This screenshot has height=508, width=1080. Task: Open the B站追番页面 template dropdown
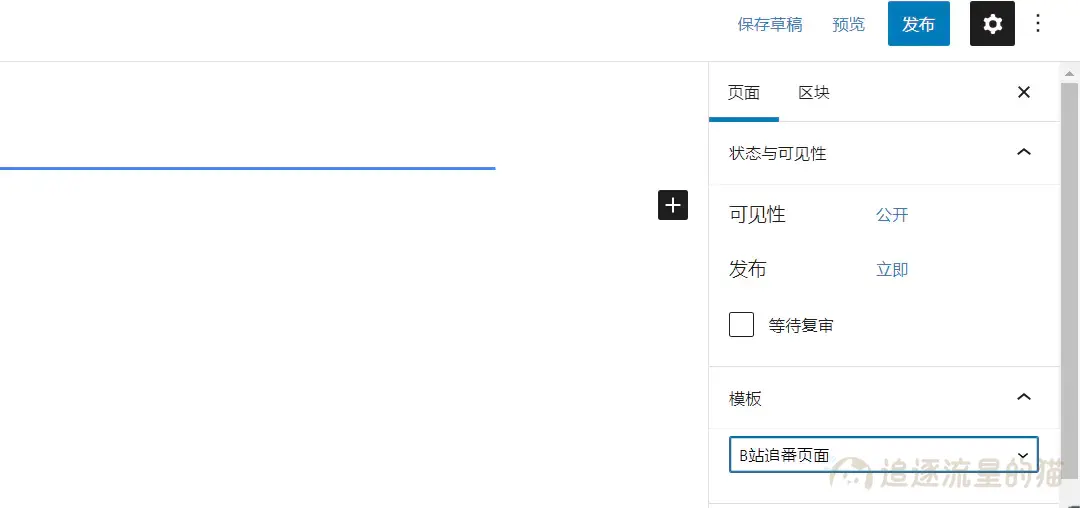883,455
